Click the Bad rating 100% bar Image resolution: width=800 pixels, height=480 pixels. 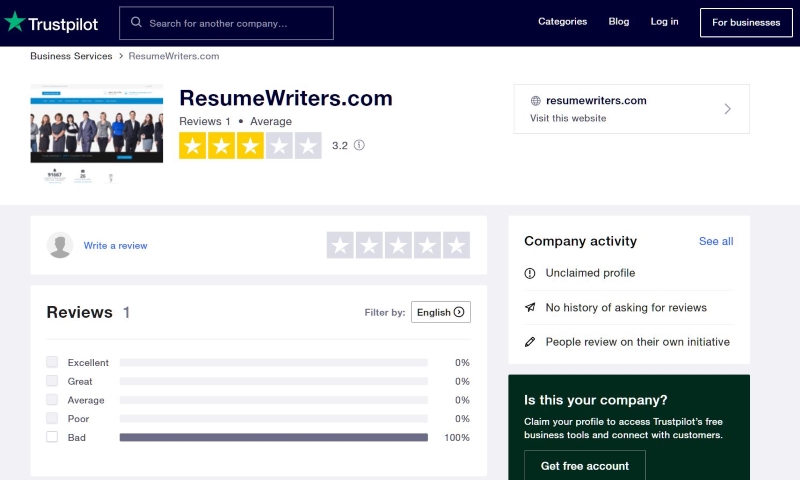[x=273, y=437]
